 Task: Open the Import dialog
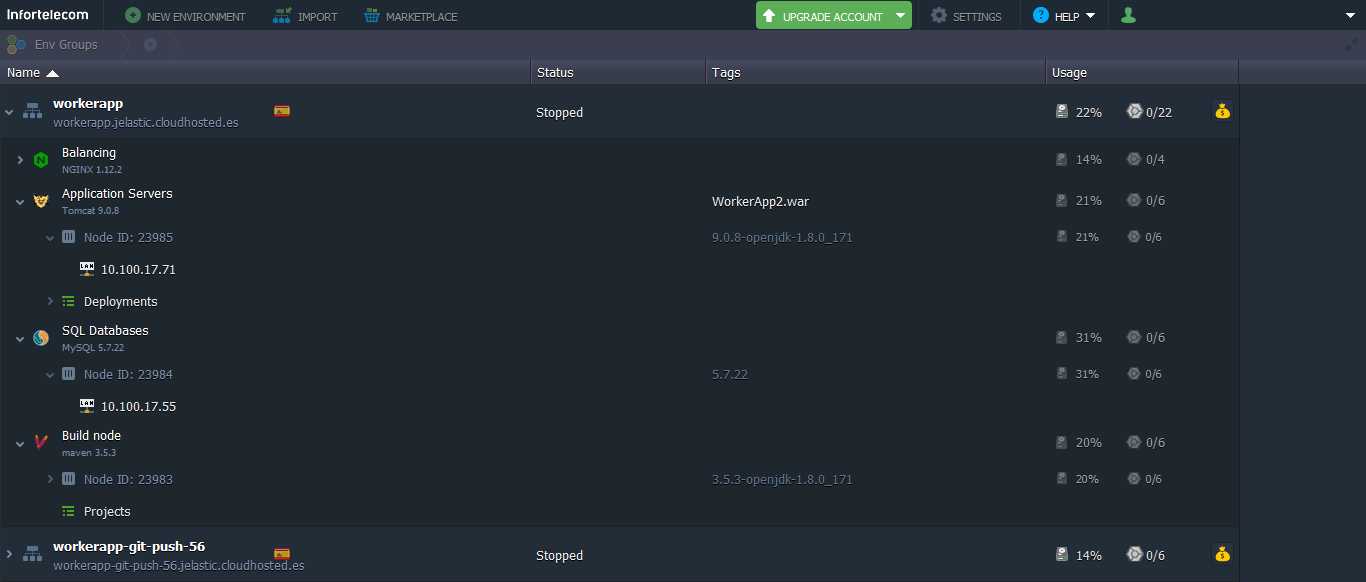305,16
